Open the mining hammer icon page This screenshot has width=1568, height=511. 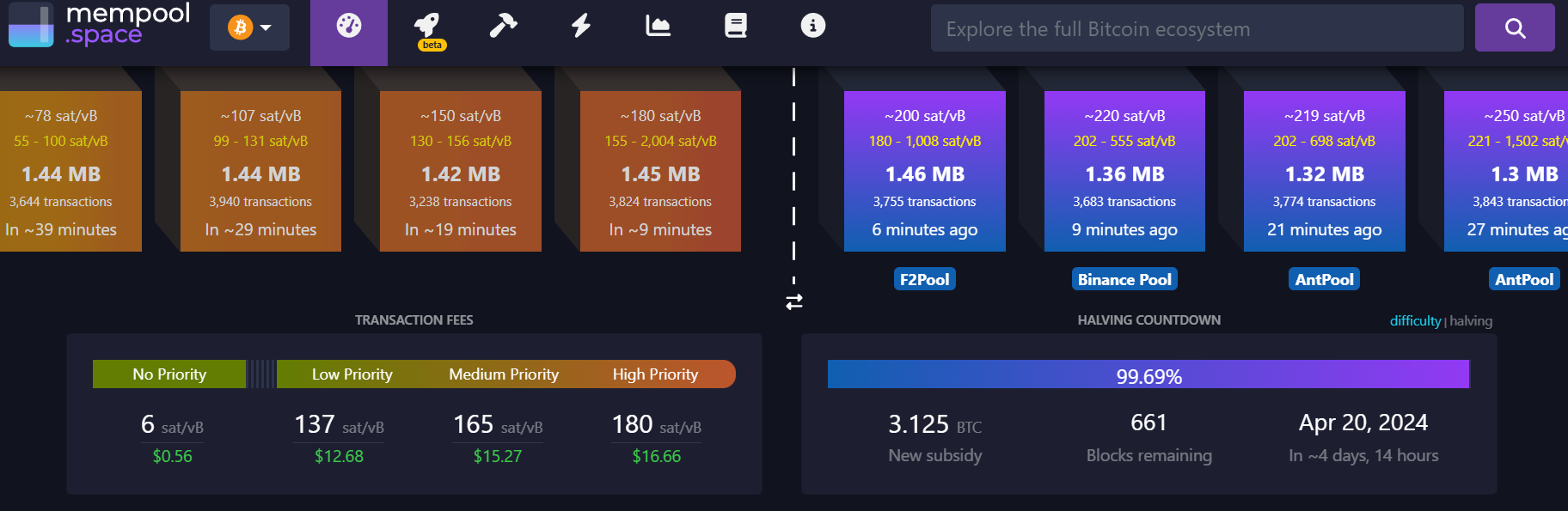(503, 26)
